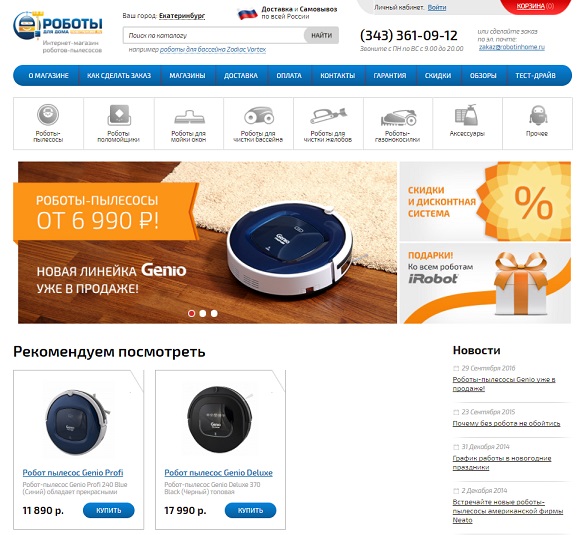The image size is (581, 535).
Task: Open the Аксессуары category icon
Action: [466, 114]
